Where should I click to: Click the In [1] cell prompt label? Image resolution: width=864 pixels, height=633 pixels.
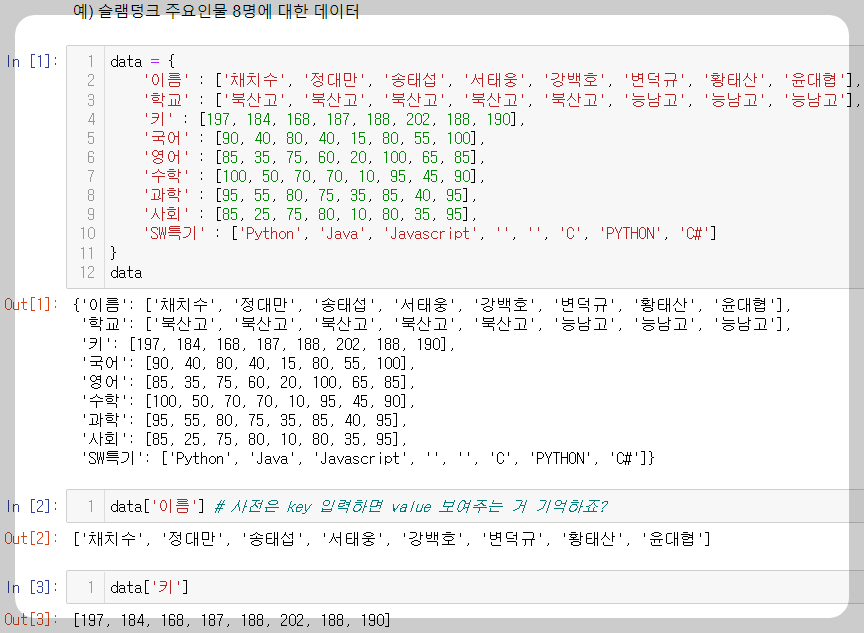32,61
